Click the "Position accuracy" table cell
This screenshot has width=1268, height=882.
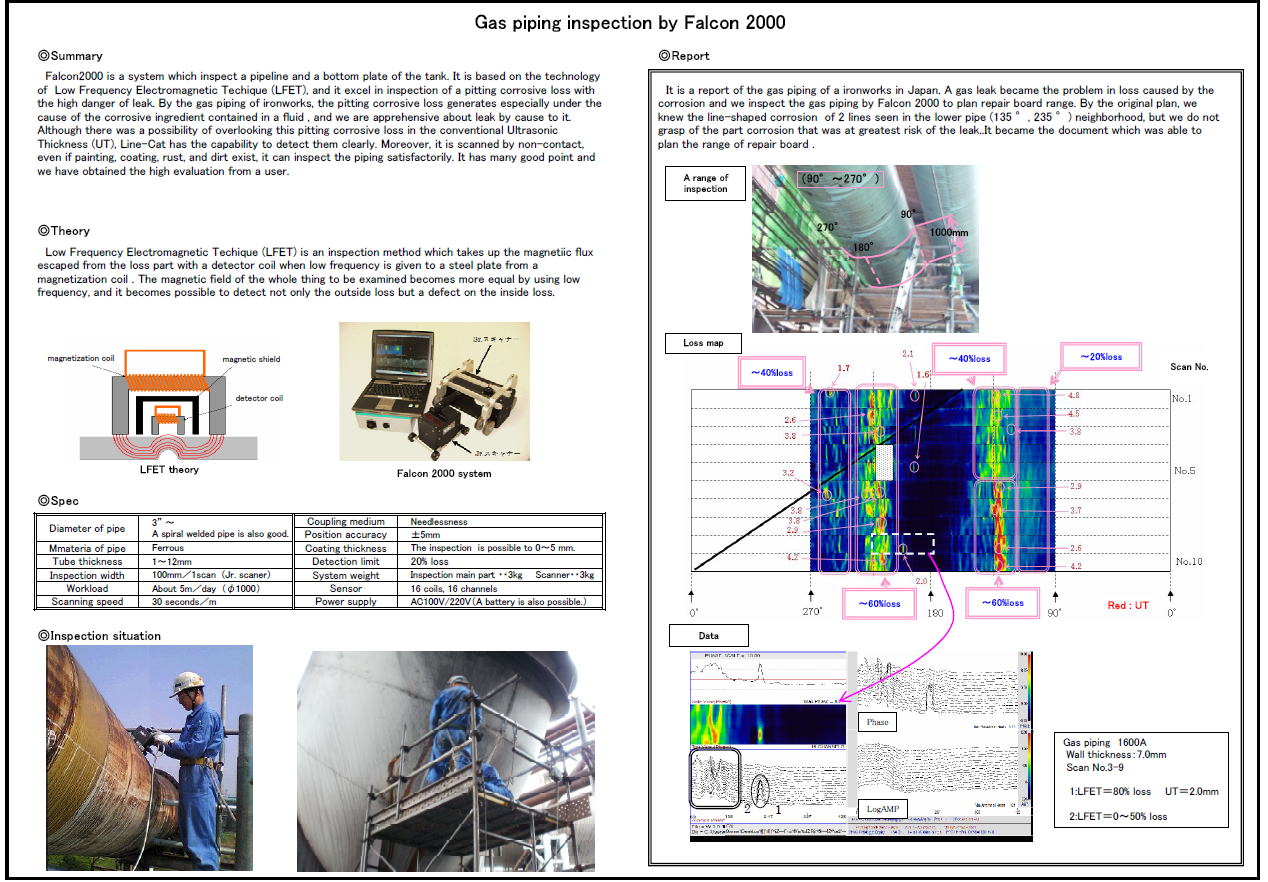(x=345, y=535)
